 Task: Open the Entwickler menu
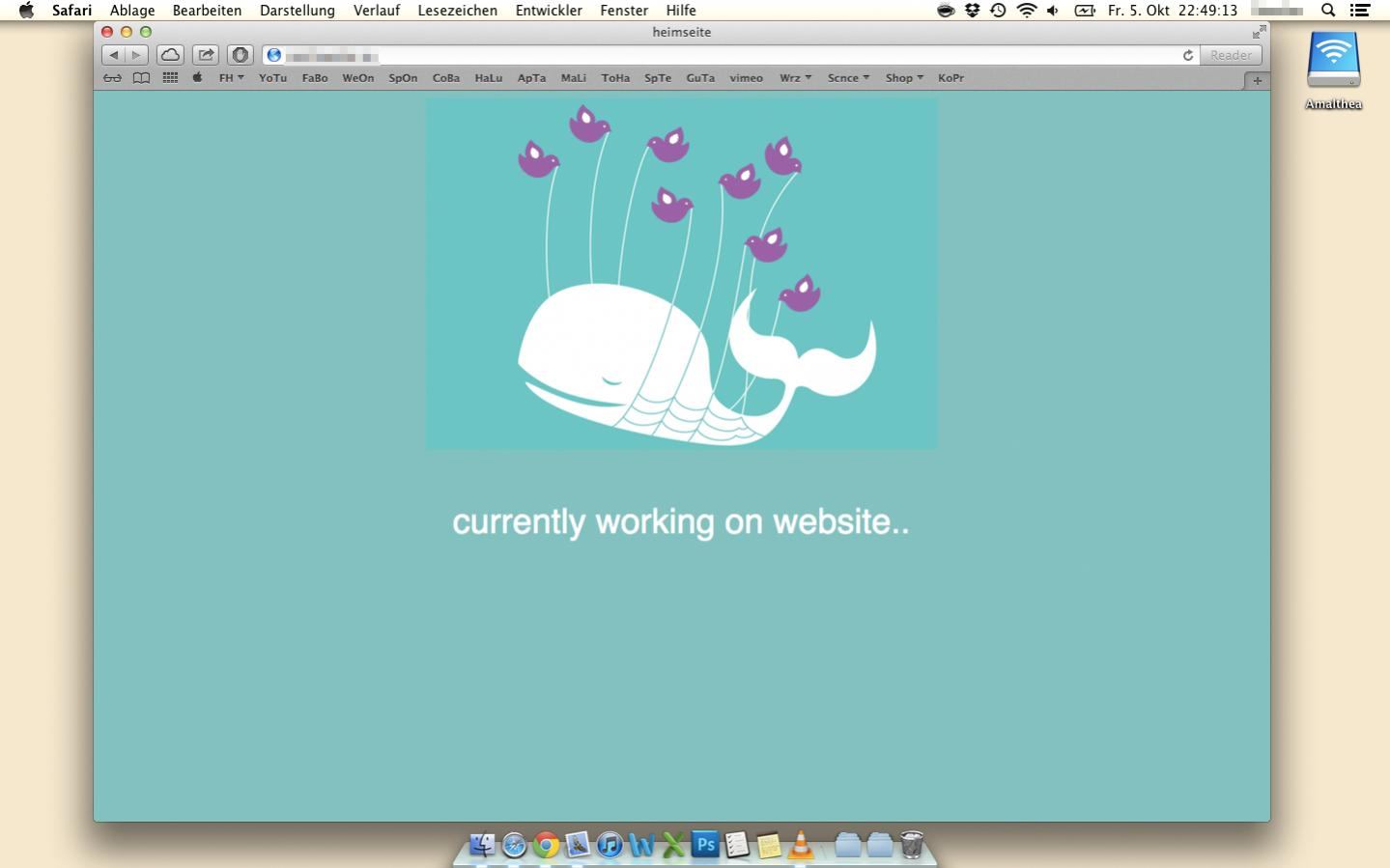click(x=549, y=11)
